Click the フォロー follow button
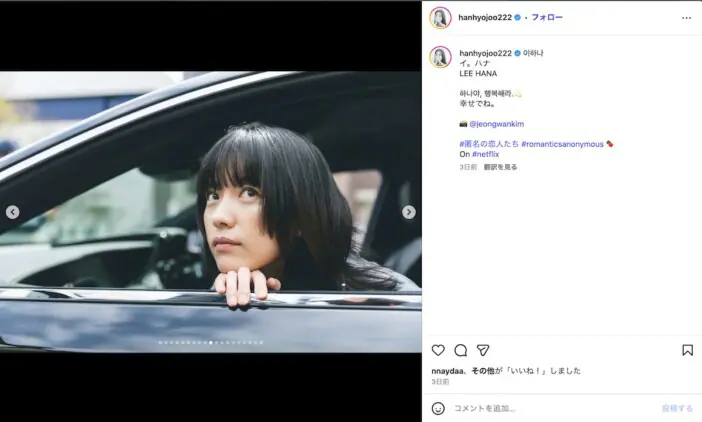This screenshot has width=702, height=422. (547, 17)
